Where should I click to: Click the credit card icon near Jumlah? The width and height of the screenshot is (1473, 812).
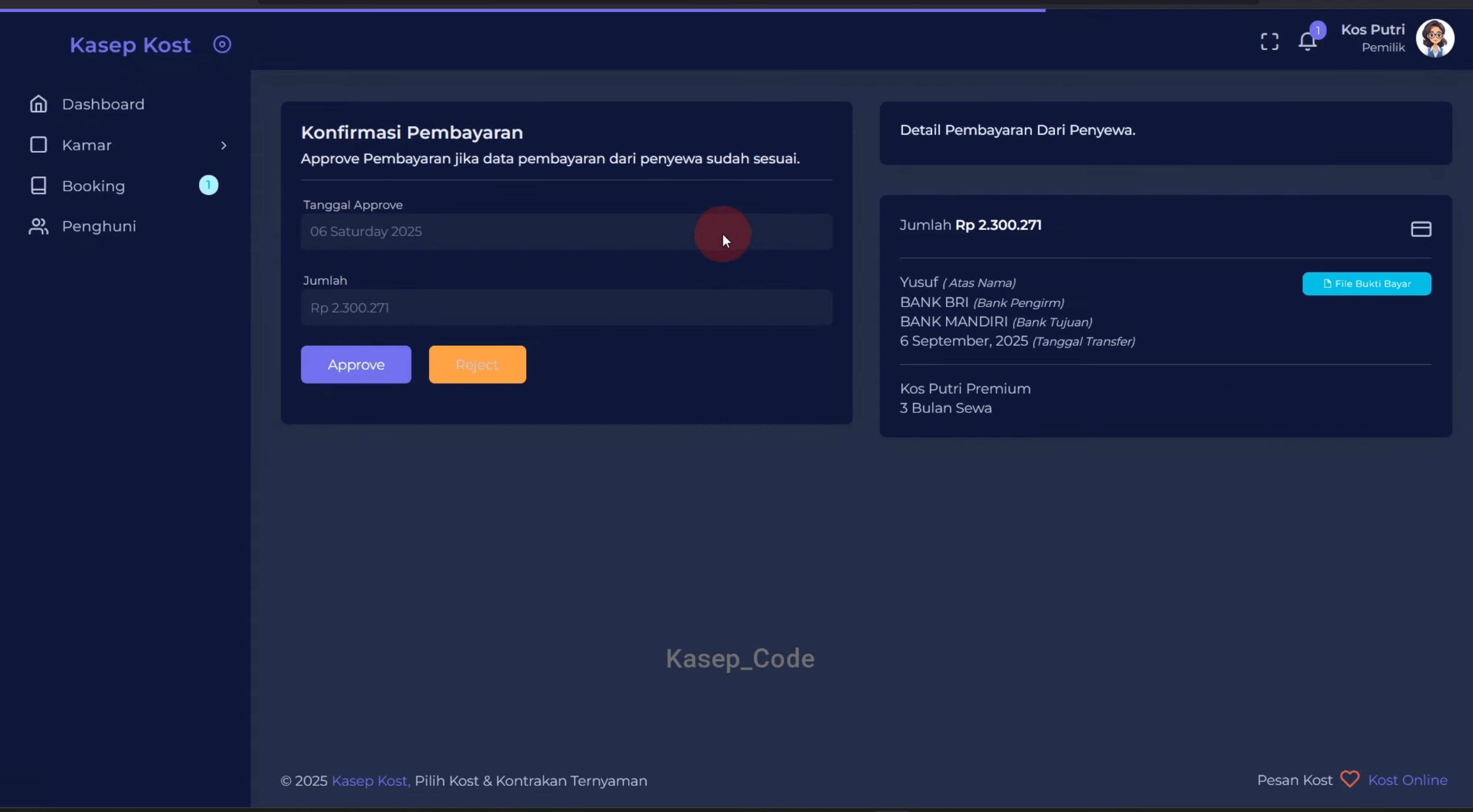click(x=1421, y=229)
